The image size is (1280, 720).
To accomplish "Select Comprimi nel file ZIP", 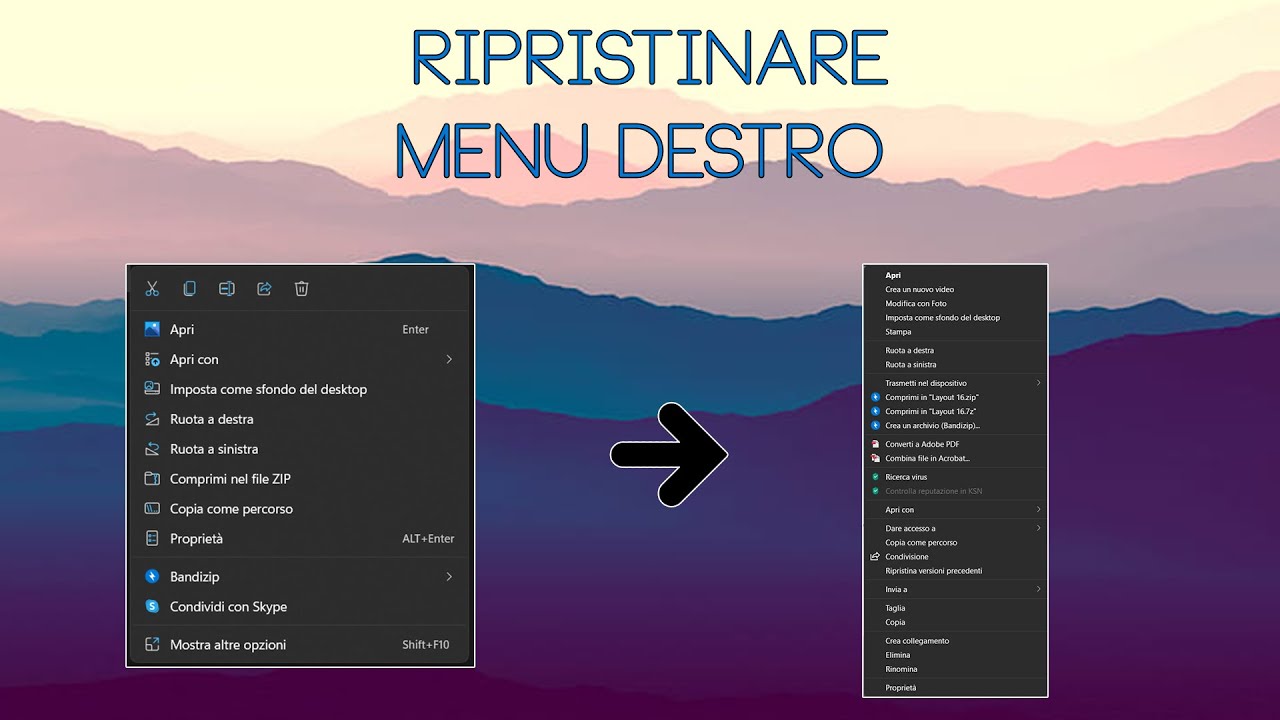I will click(300, 479).
